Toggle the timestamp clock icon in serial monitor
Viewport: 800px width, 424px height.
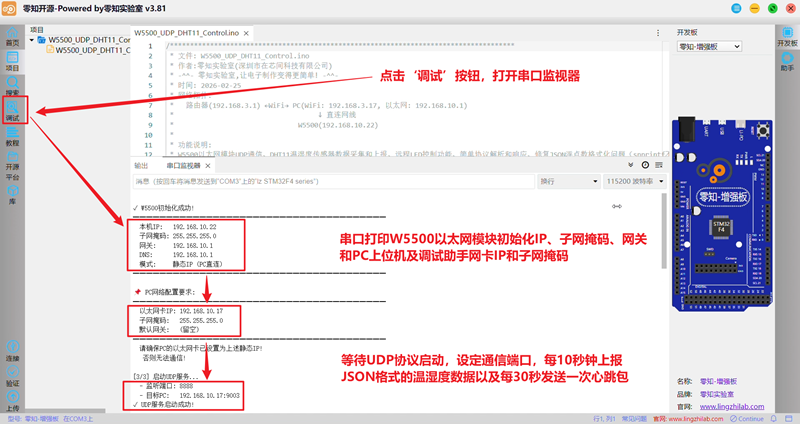coord(645,165)
